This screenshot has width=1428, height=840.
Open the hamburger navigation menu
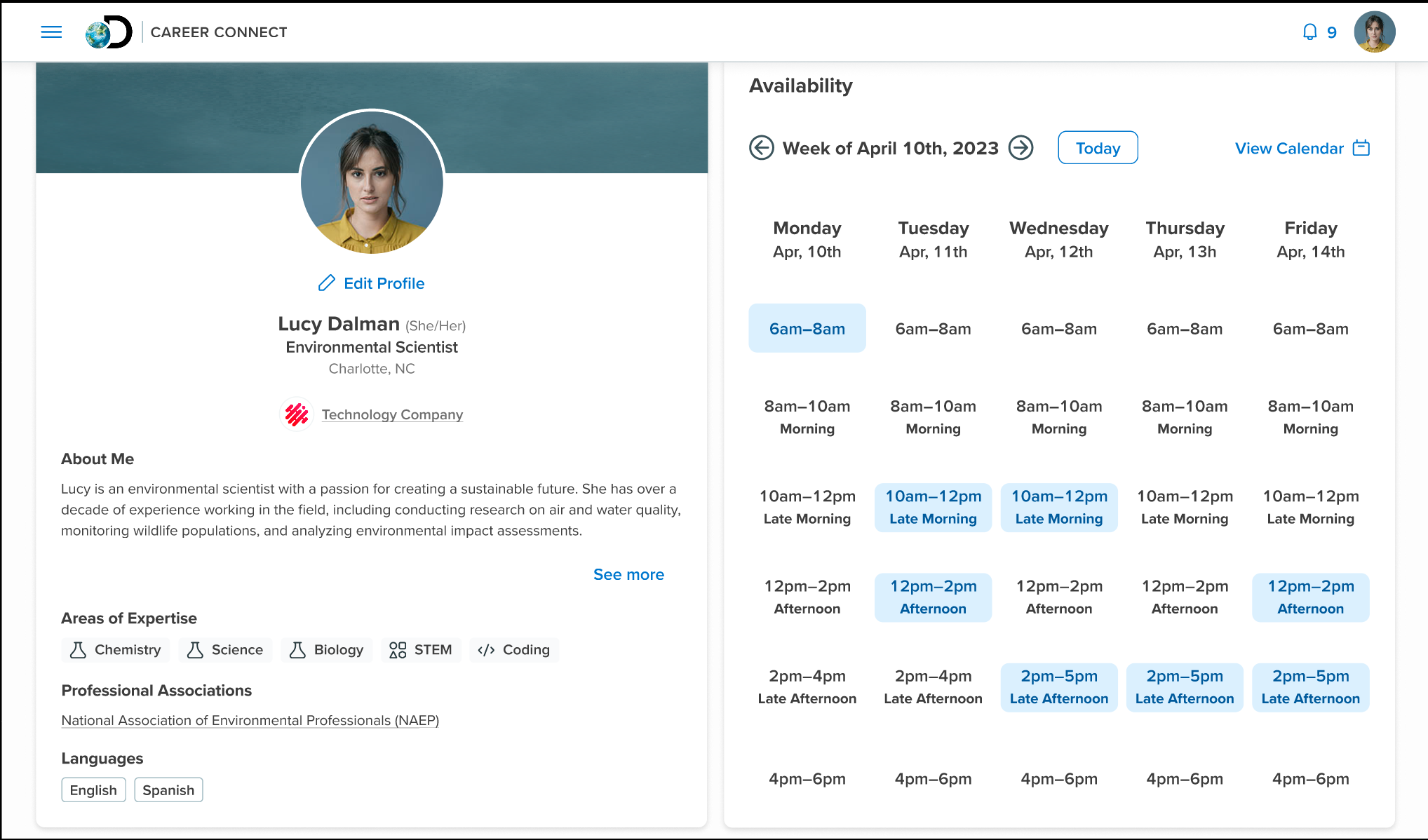(x=51, y=32)
